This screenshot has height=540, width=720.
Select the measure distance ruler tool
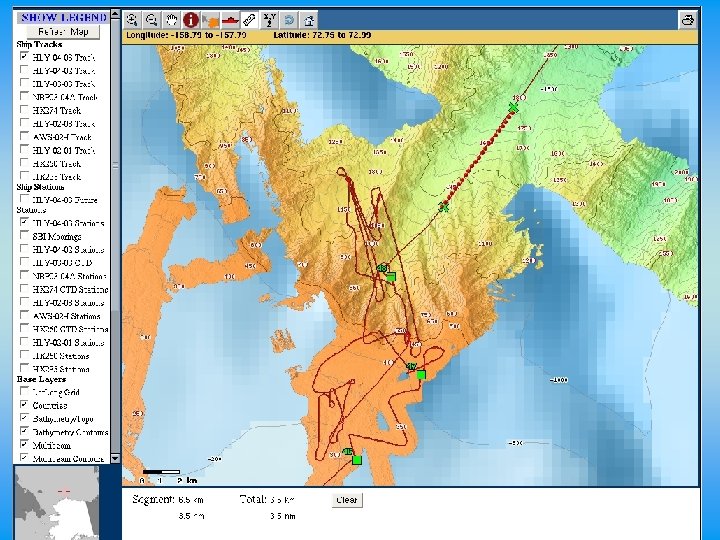249,19
